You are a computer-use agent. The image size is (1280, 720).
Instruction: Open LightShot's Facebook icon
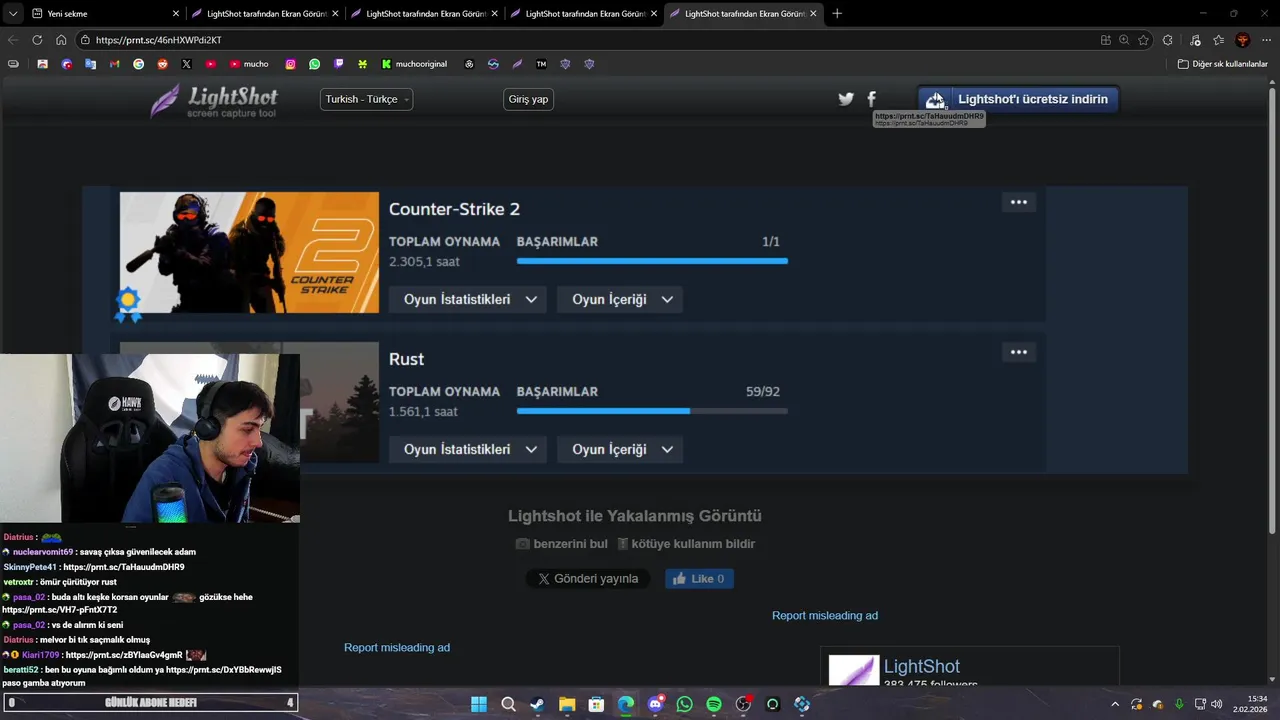tap(871, 99)
